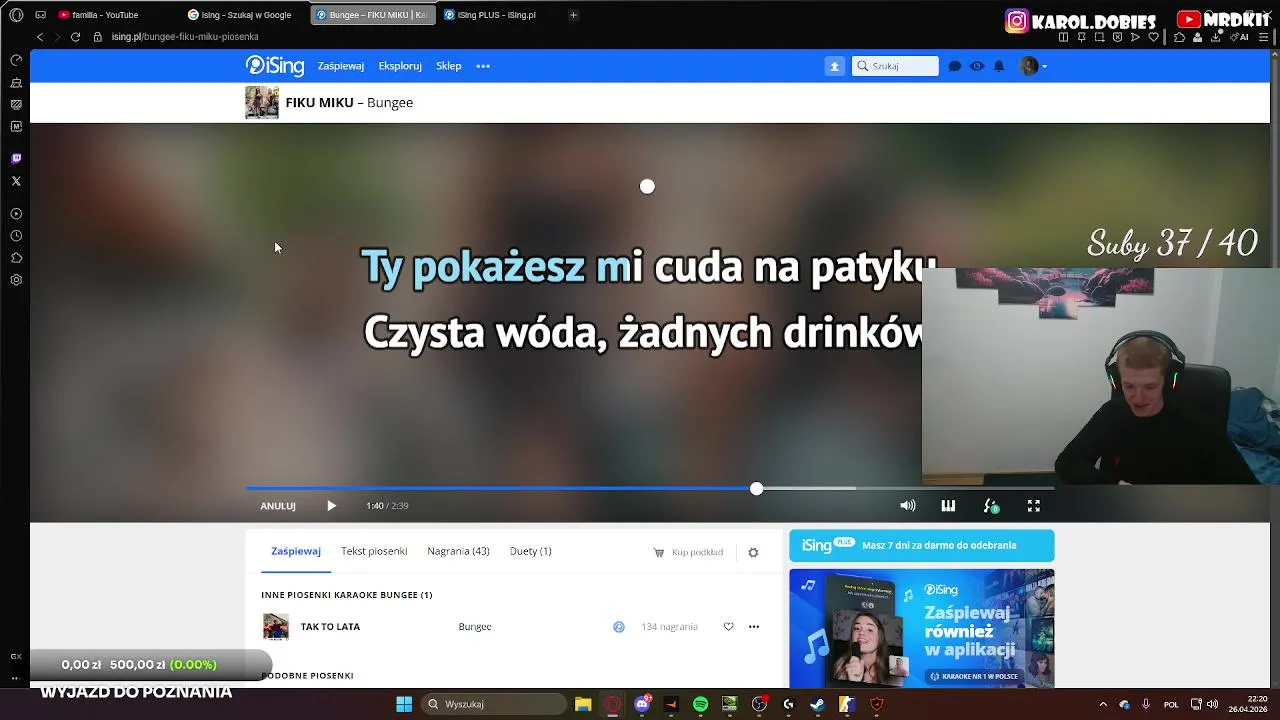Enter fullscreen mode in karaoke player

1034,506
